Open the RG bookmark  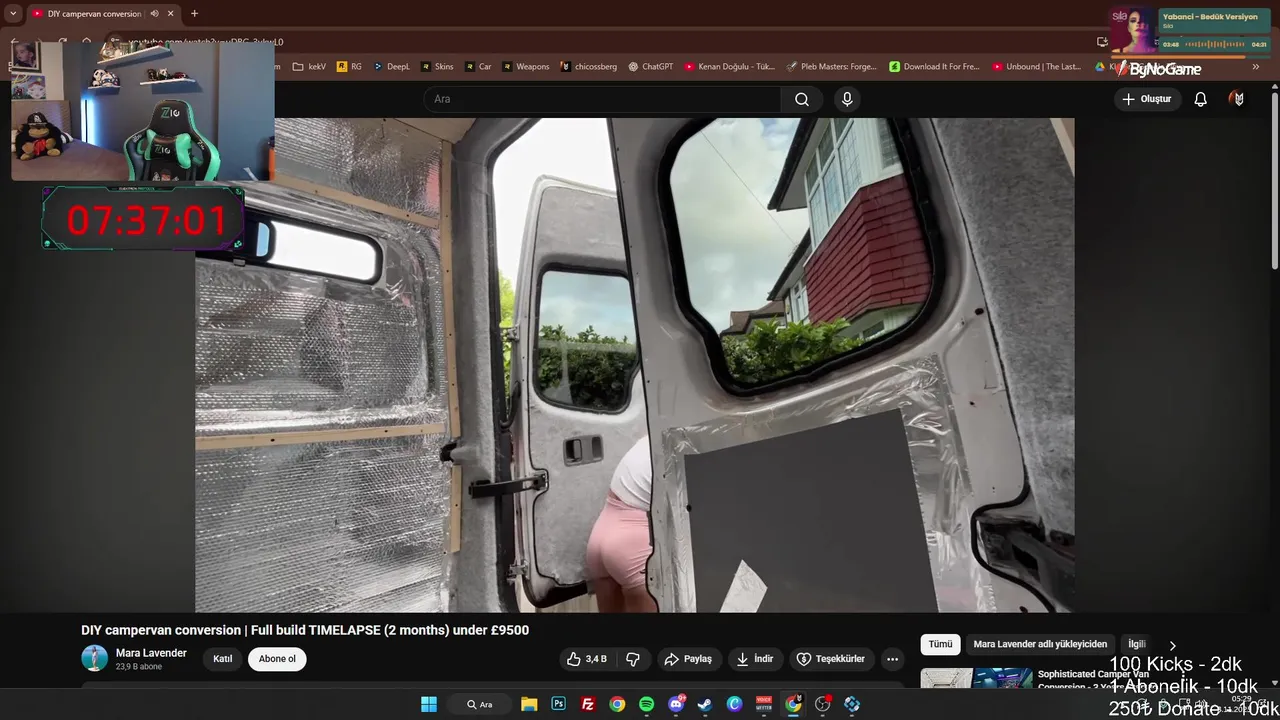tap(350, 67)
